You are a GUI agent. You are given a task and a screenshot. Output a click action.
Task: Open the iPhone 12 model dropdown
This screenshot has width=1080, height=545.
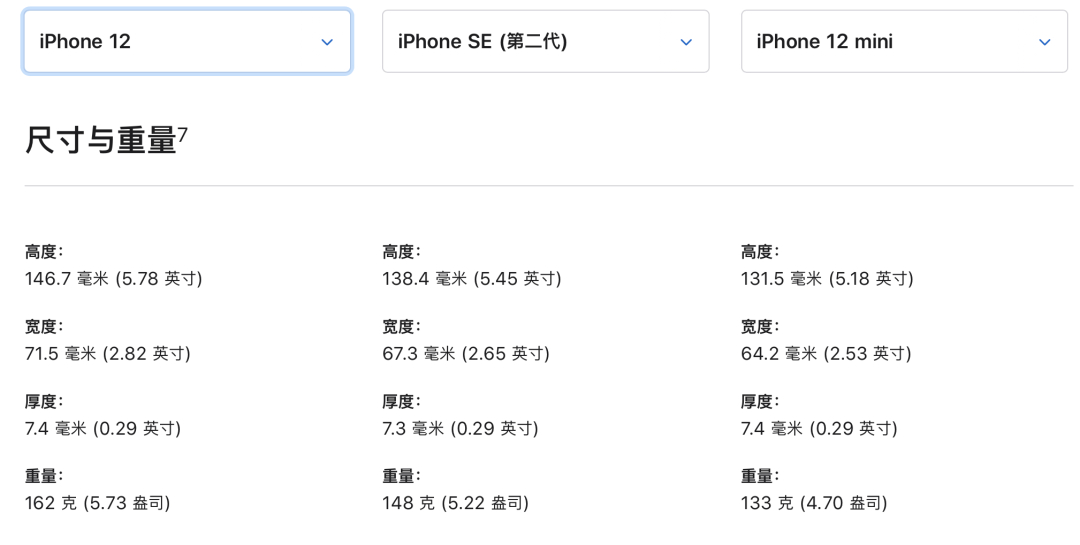187,41
